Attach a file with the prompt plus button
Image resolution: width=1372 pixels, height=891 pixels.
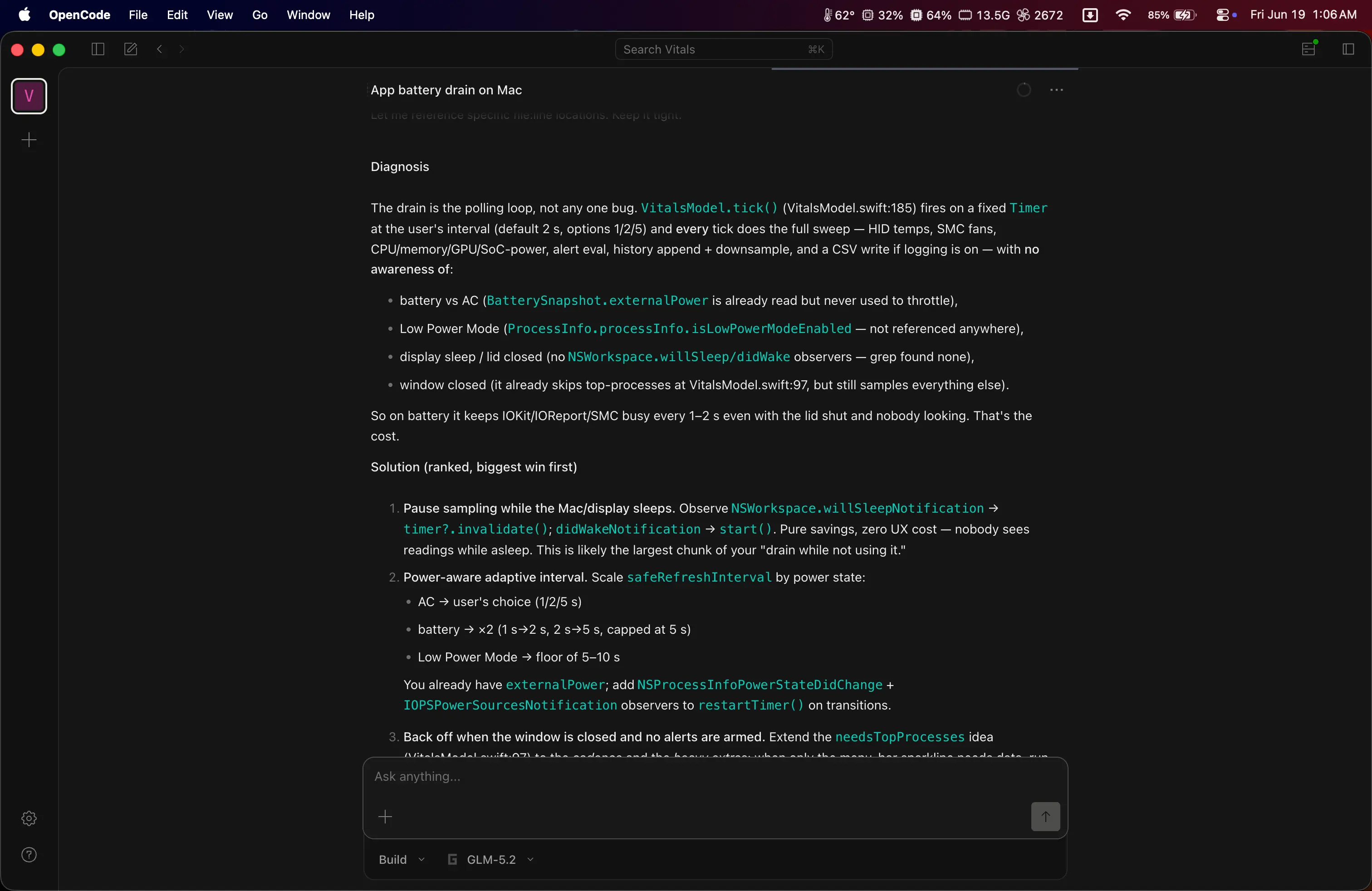click(x=385, y=816)
